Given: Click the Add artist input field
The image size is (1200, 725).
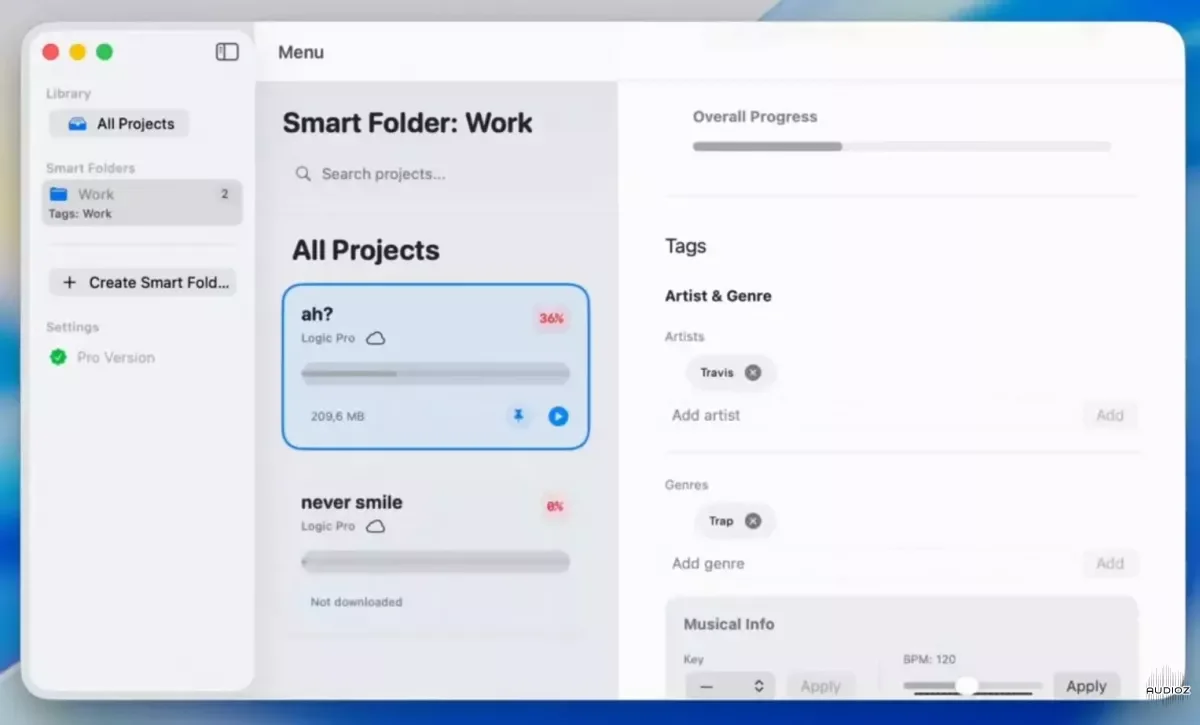Looking at the screenshot, I should click(870, 415).
